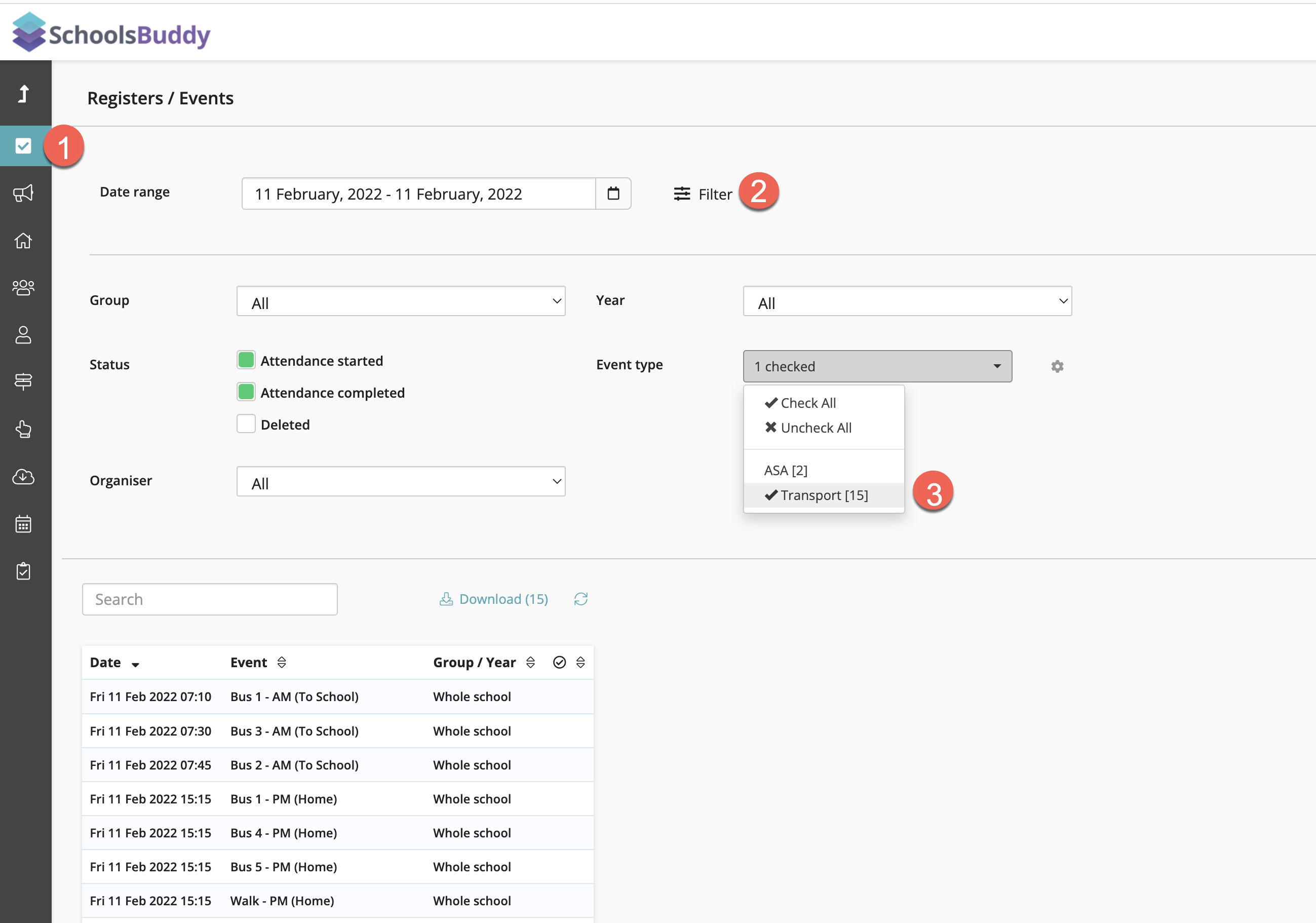Click the signpost sidebar icon

tap(23, 381)
